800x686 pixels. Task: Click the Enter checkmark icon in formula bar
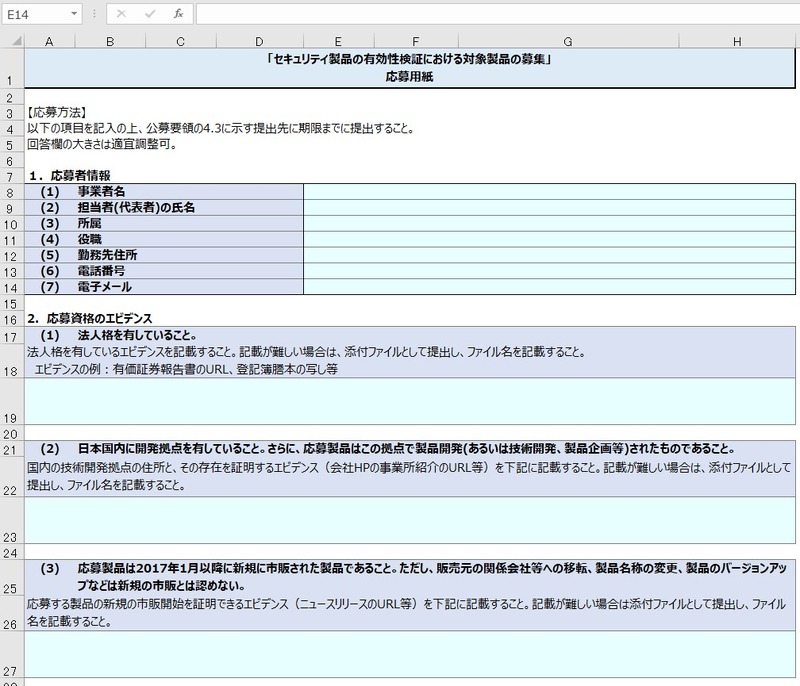click(x=149, y=14)
